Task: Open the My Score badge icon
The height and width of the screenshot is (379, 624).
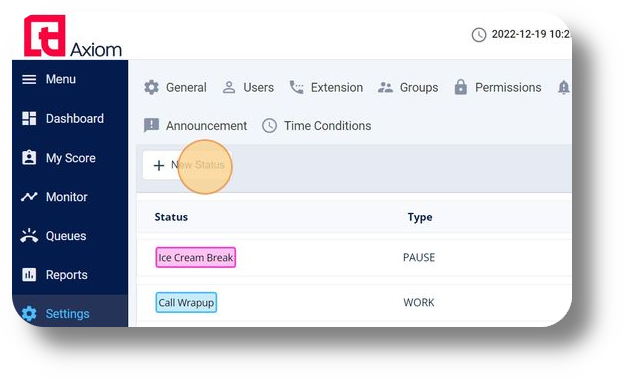Action: (29, 158)
